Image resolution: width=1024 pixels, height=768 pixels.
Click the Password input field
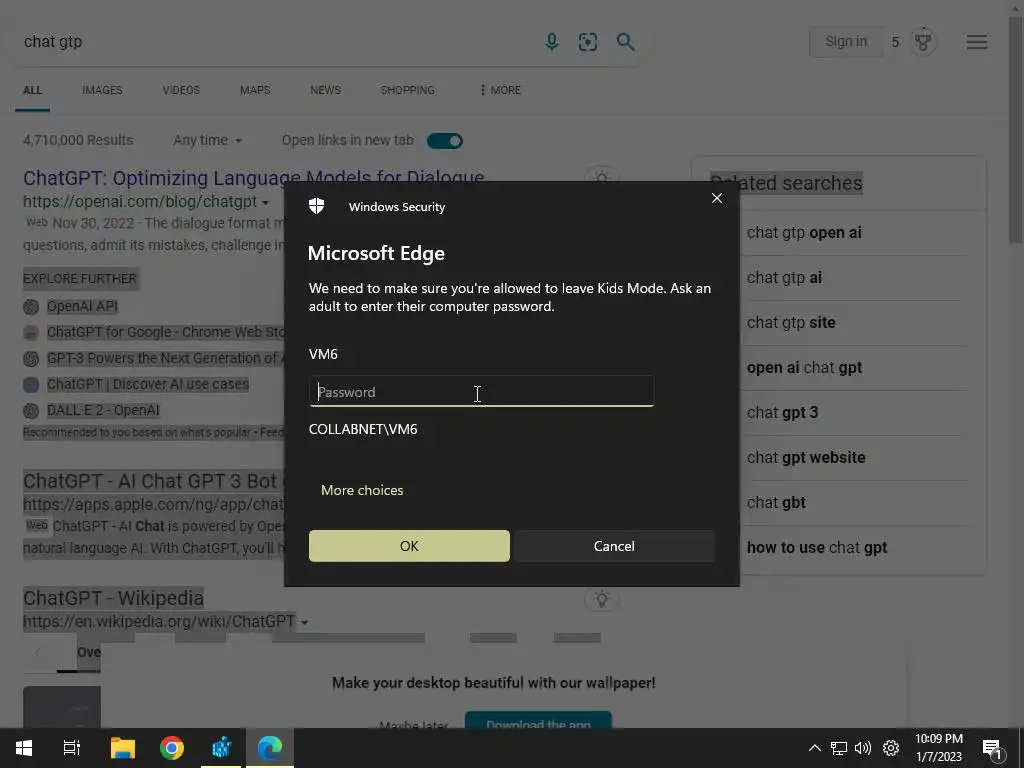(481, 392)
